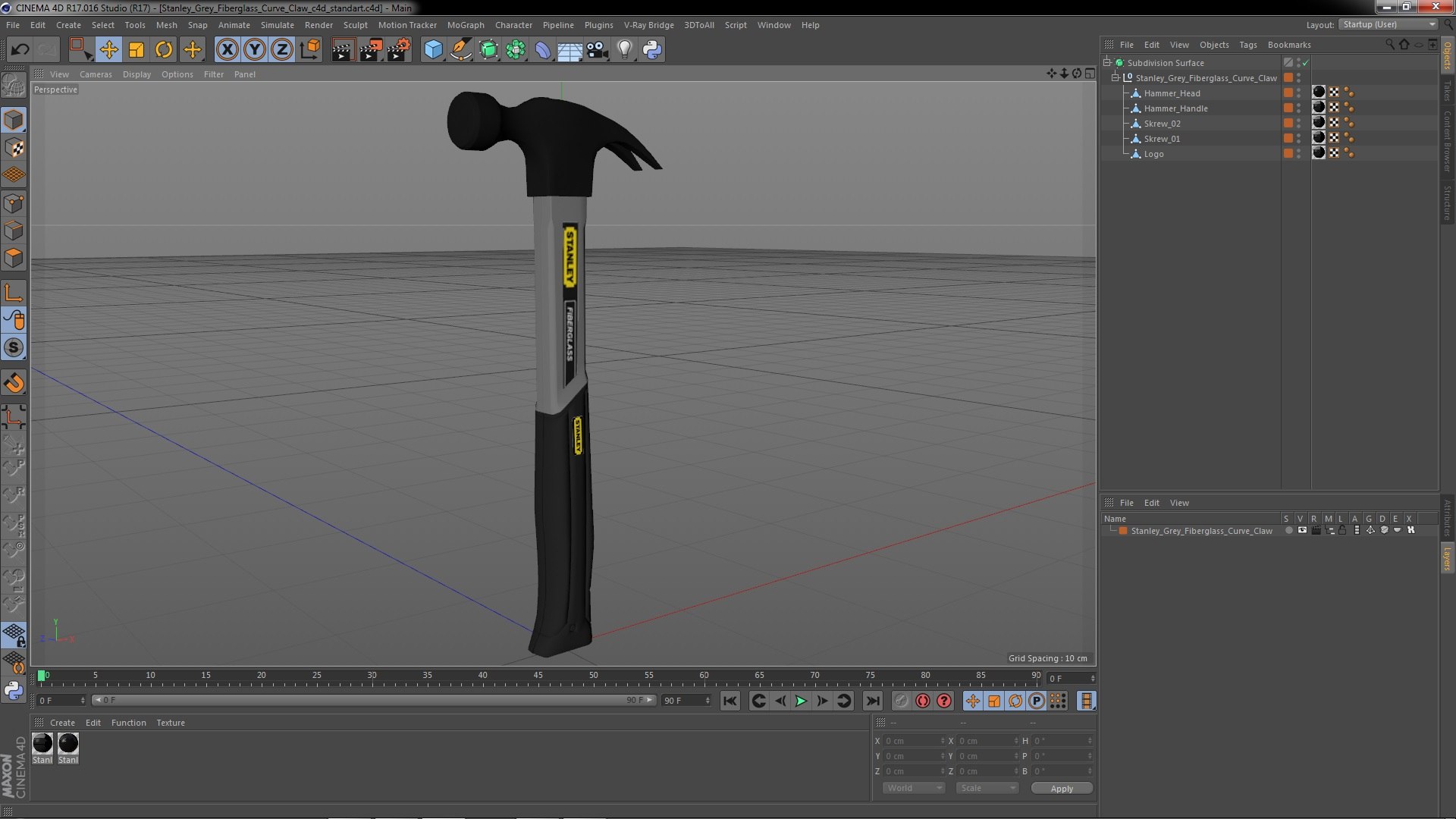The height and width of the screenshot is (819, 1456).
Task: Add a Cube primitive object
Action: coord(433,50)
